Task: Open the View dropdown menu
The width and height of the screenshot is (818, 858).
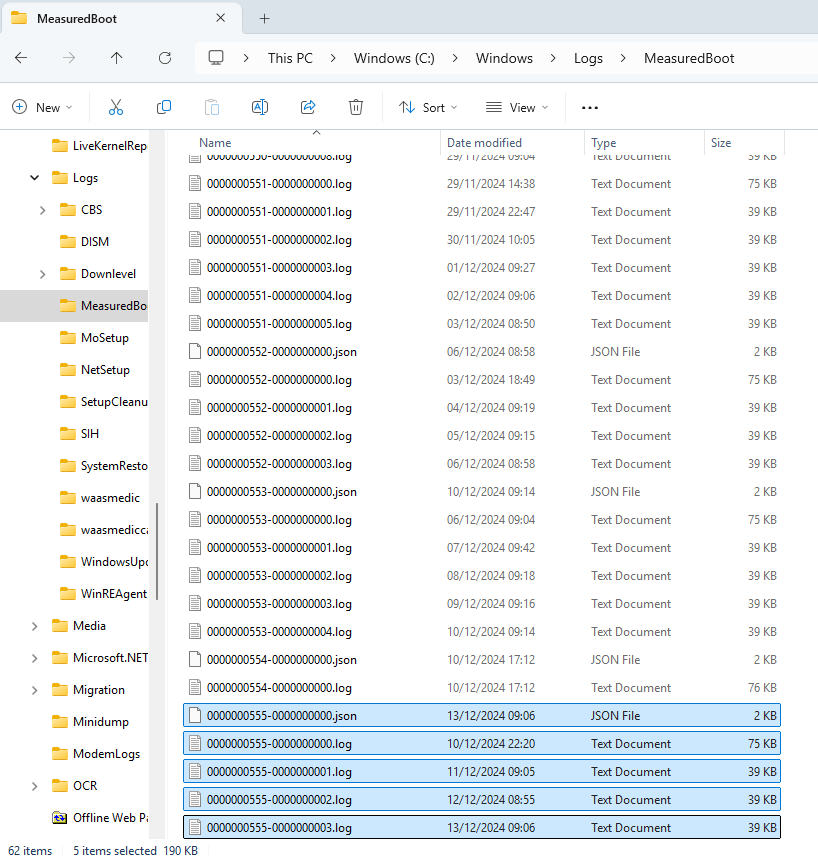Action: 517,107
